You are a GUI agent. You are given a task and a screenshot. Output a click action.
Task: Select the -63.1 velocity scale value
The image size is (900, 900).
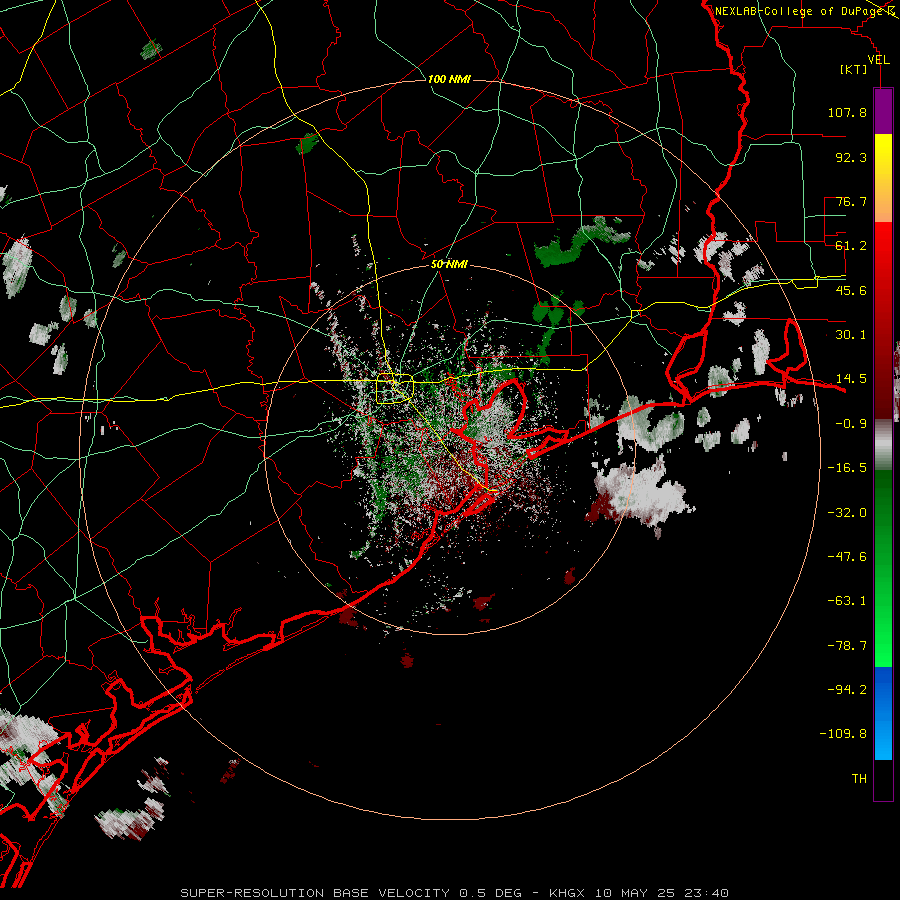847,601
